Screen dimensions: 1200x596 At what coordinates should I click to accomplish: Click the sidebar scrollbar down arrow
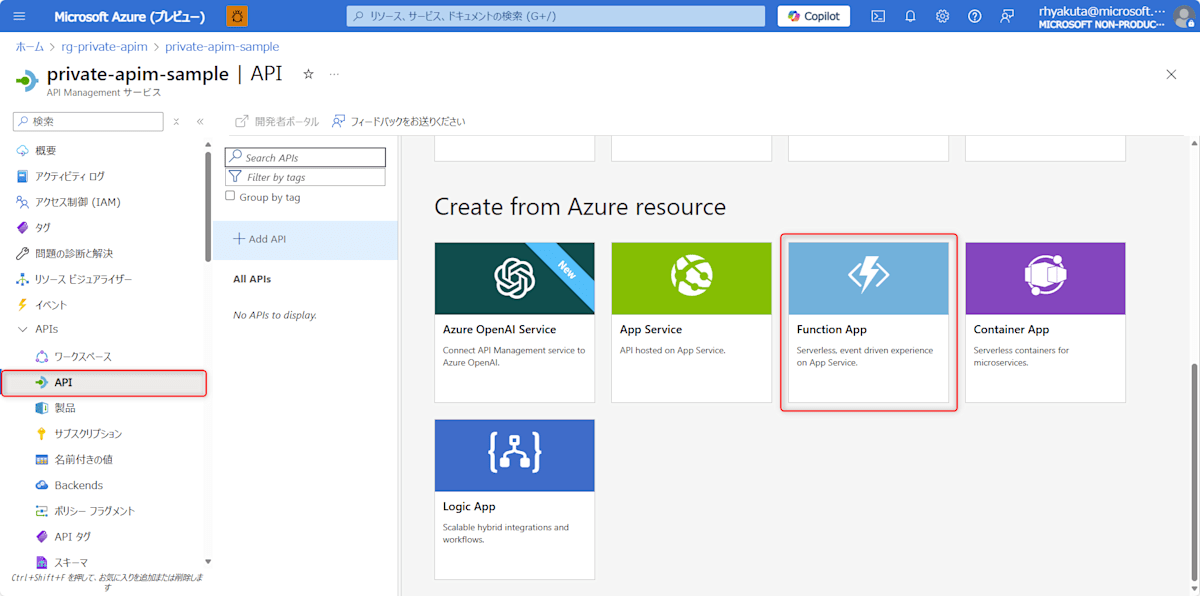[x=208, y=562]
